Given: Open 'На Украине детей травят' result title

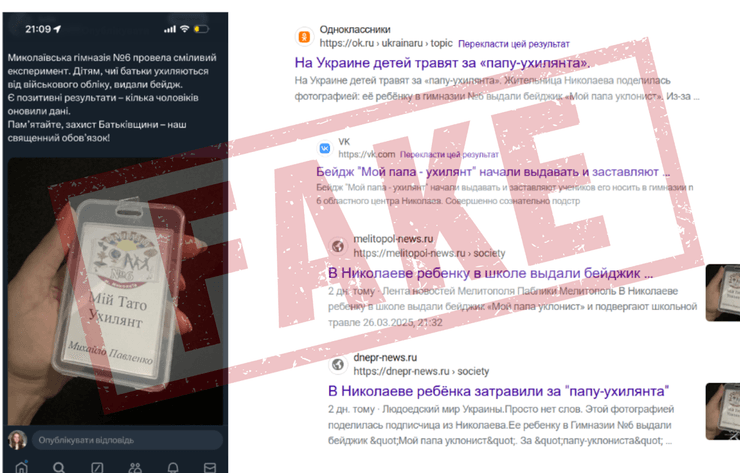Looking at the screenshot, I should coord(442,62).
